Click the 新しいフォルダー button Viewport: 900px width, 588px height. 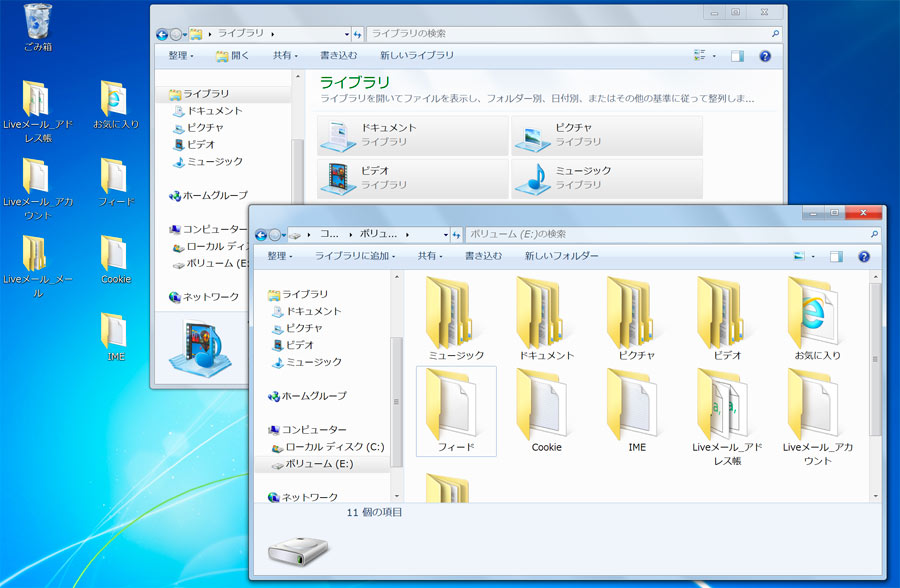pyautogui.click(x=561, y=256)
